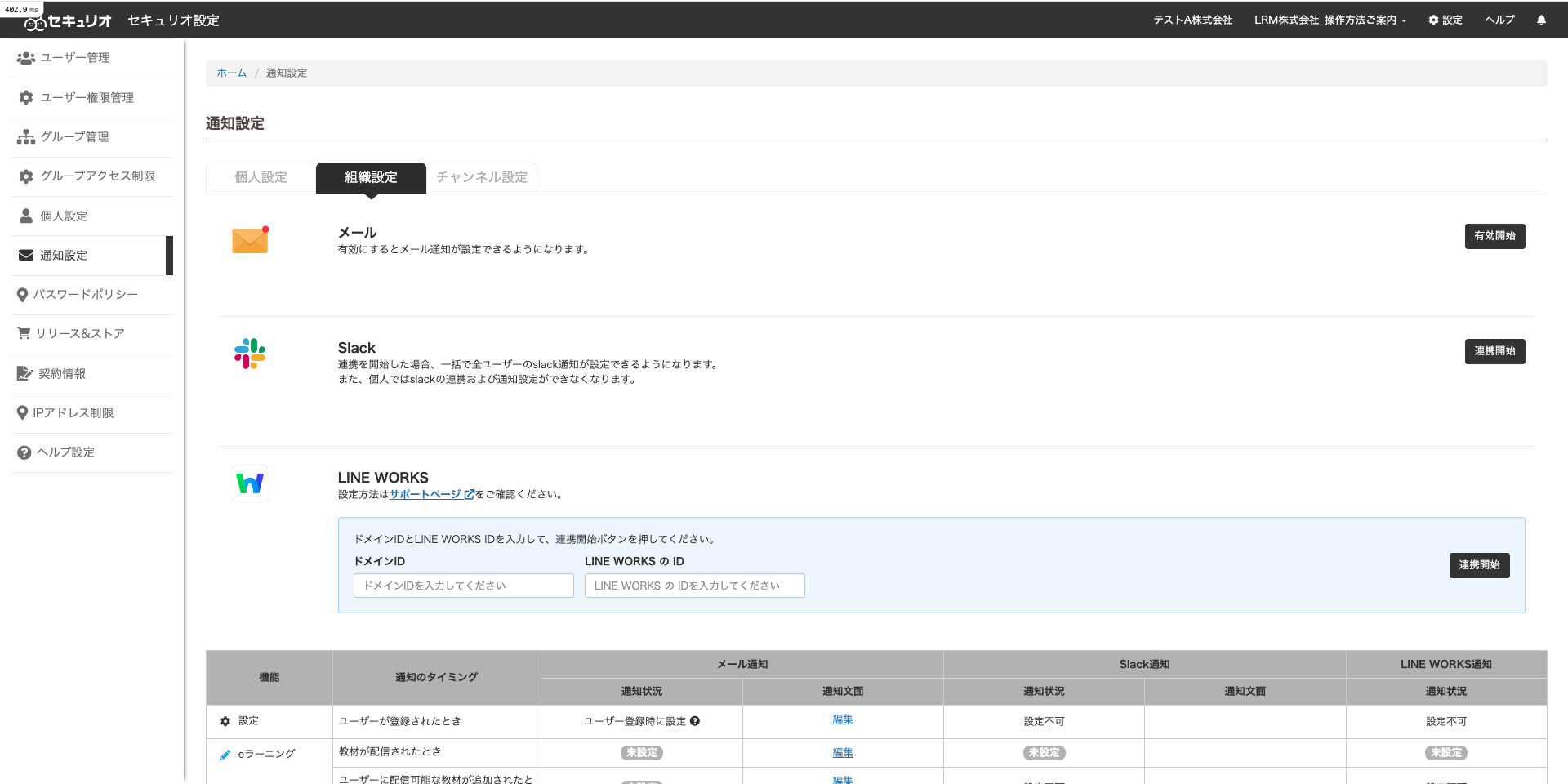Switch to 個人設定 tab
This screenshot has width=1568, height=784.
pos(261,177)
